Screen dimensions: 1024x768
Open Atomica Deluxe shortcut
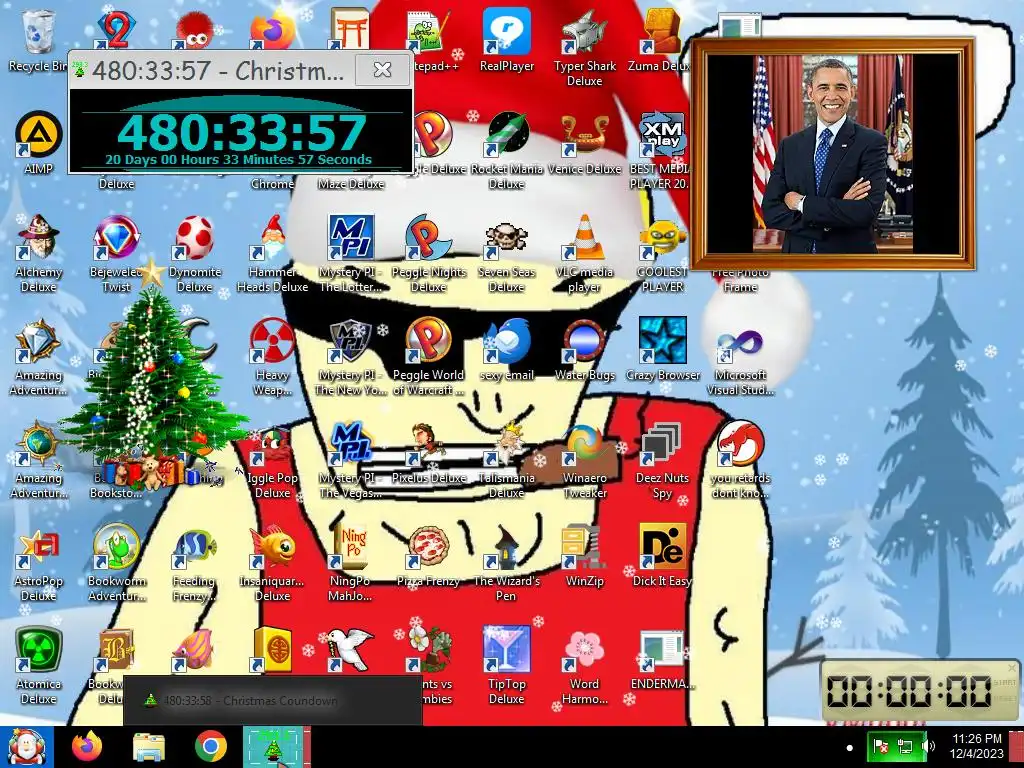(38, 667)
